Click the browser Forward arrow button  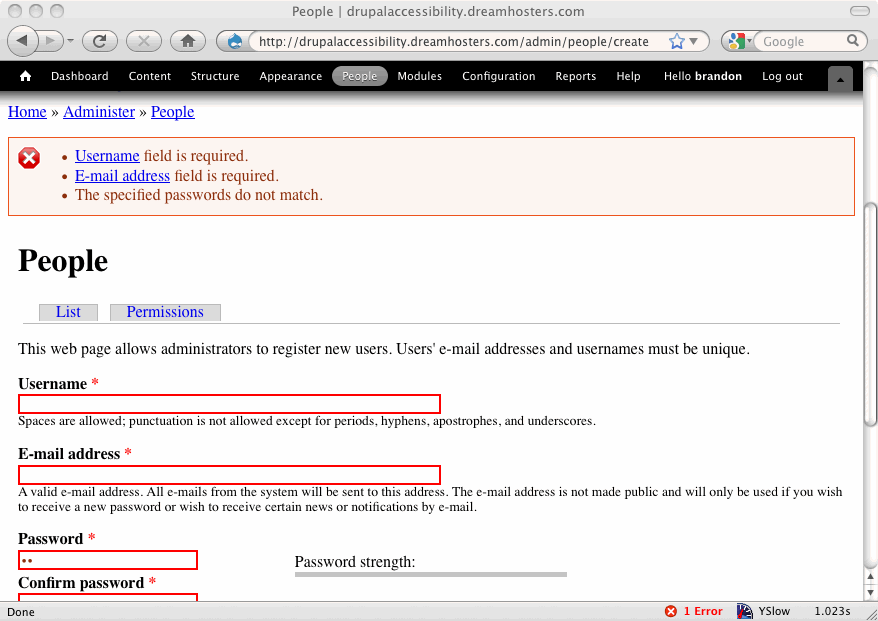point(51,41)
